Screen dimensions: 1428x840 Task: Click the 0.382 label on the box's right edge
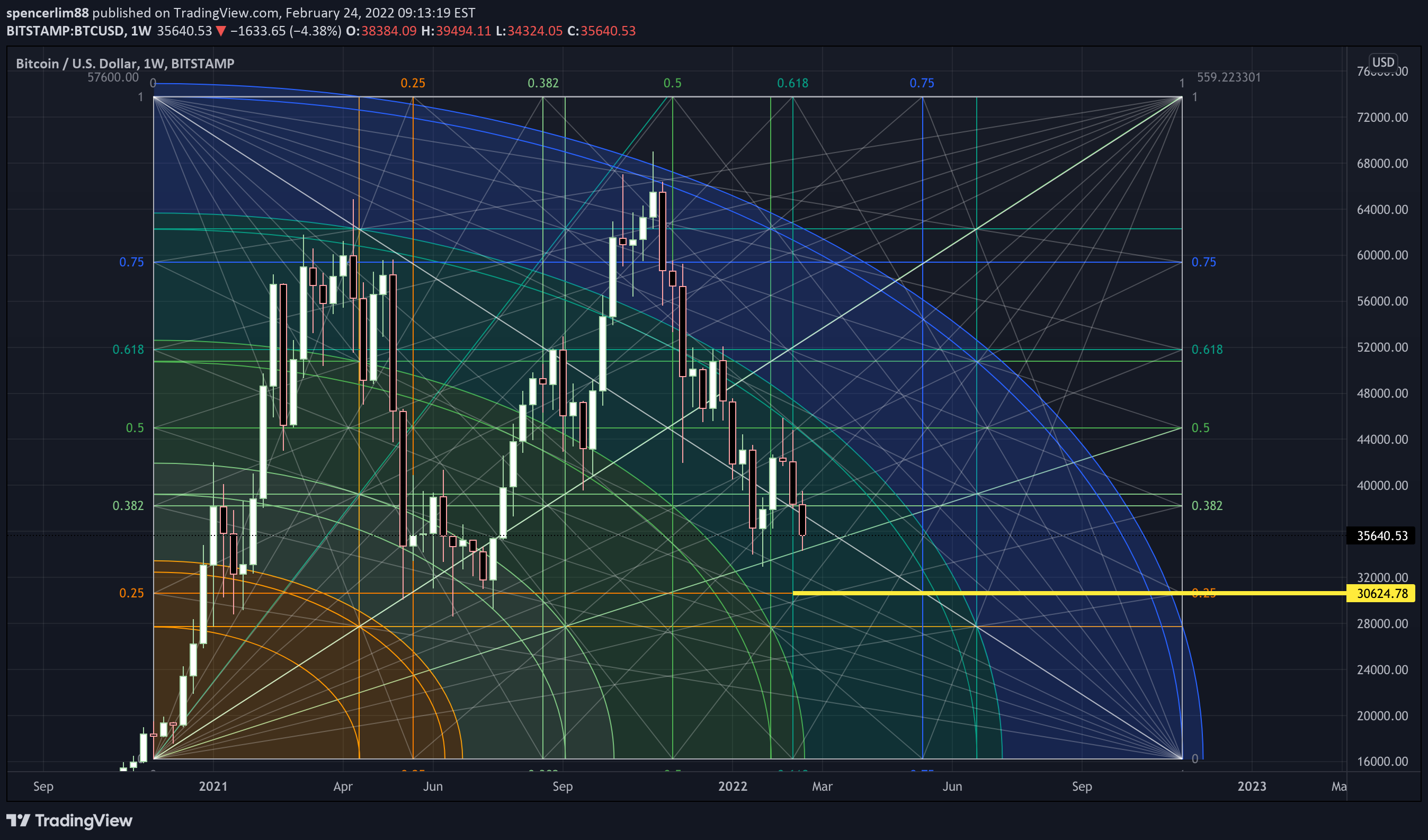(1207, 506)
